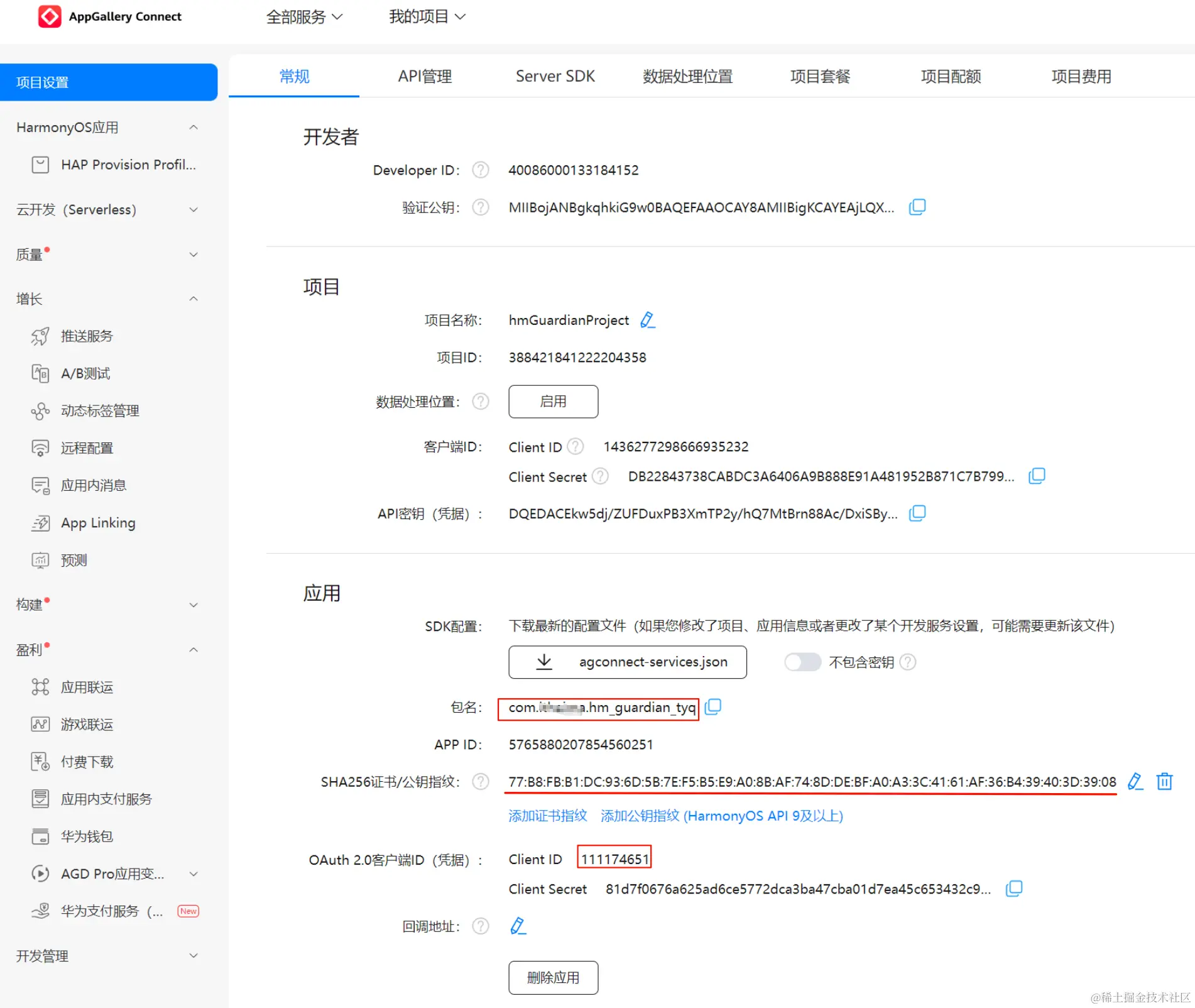Switch to the 项目套餐 tab

click(820, 76)
